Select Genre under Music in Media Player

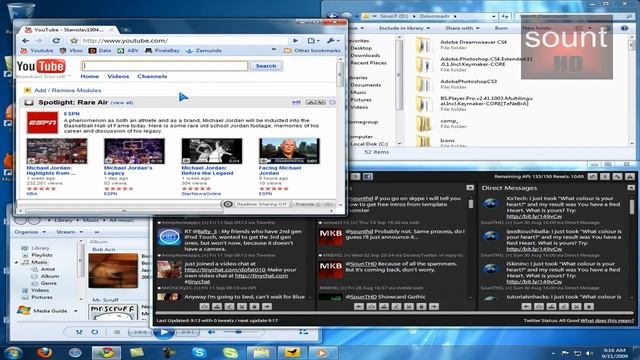[48, 283]
